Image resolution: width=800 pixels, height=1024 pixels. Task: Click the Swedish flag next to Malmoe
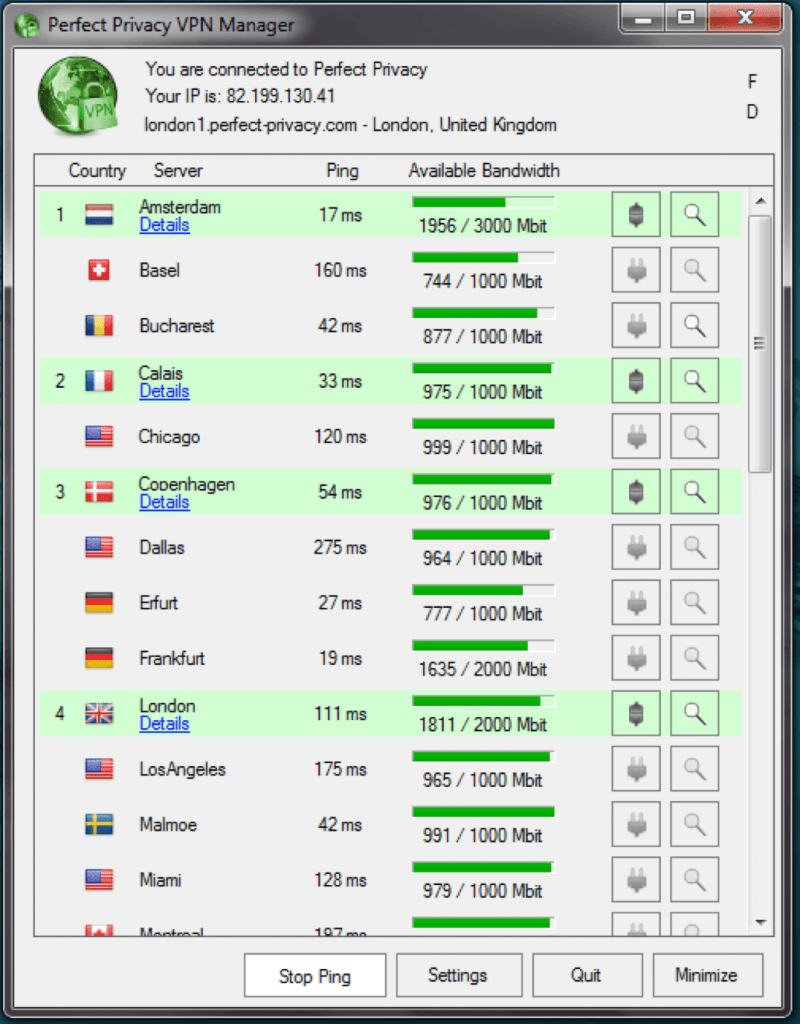[99, 825]
